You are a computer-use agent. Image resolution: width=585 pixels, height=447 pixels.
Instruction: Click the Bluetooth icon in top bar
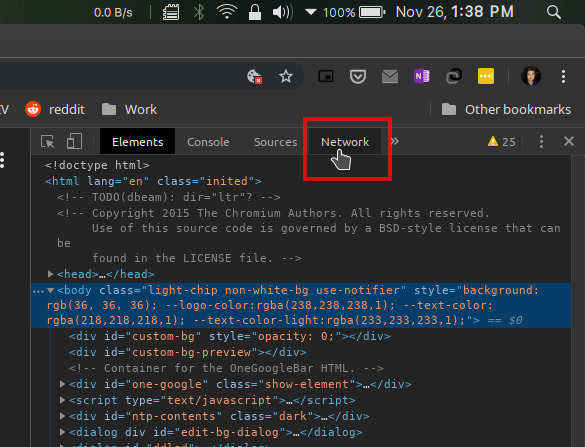[199, 12]
